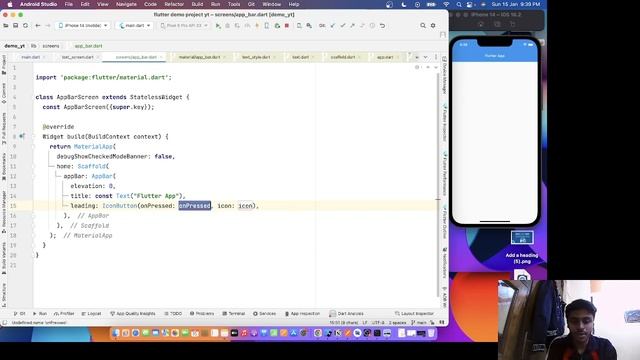
Task: Click the app_bar.dart breadcrumb
Action: click(x=88, y=46)
